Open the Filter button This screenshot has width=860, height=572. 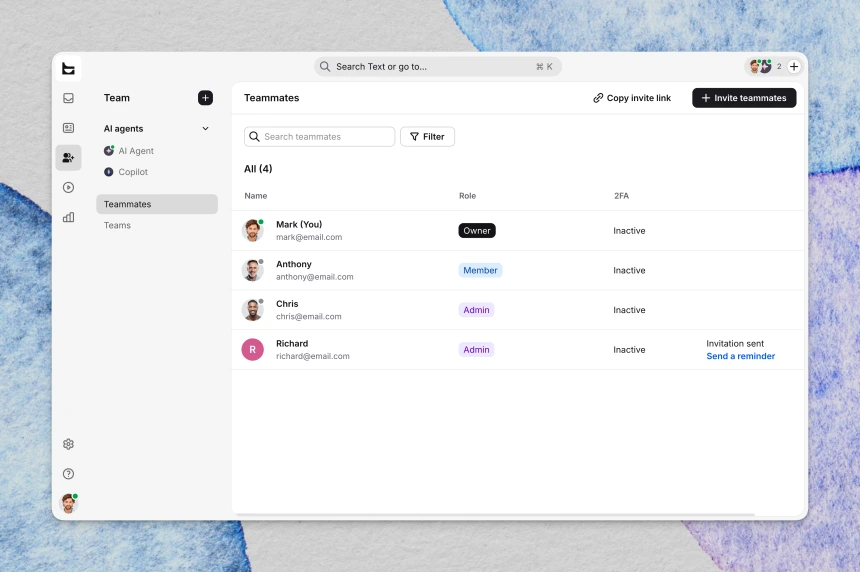pyautogui.click(x=427, y=137)
